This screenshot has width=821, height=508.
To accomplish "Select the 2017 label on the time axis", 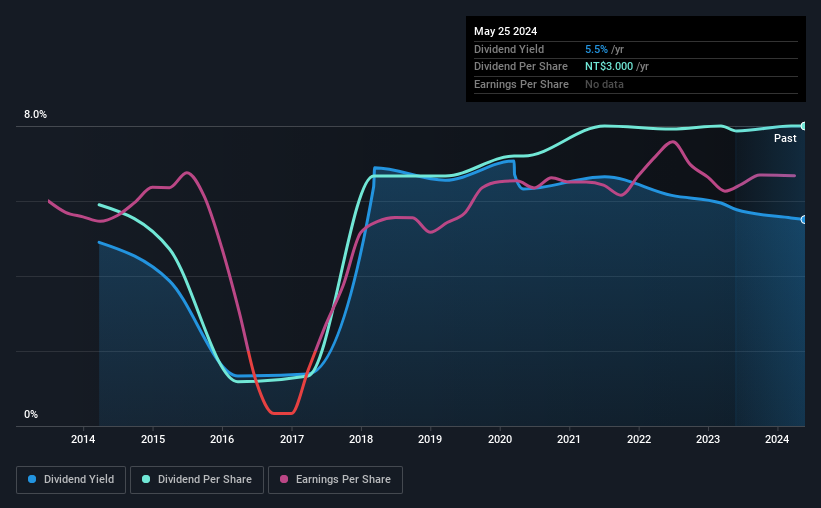I will coord(292,439).
